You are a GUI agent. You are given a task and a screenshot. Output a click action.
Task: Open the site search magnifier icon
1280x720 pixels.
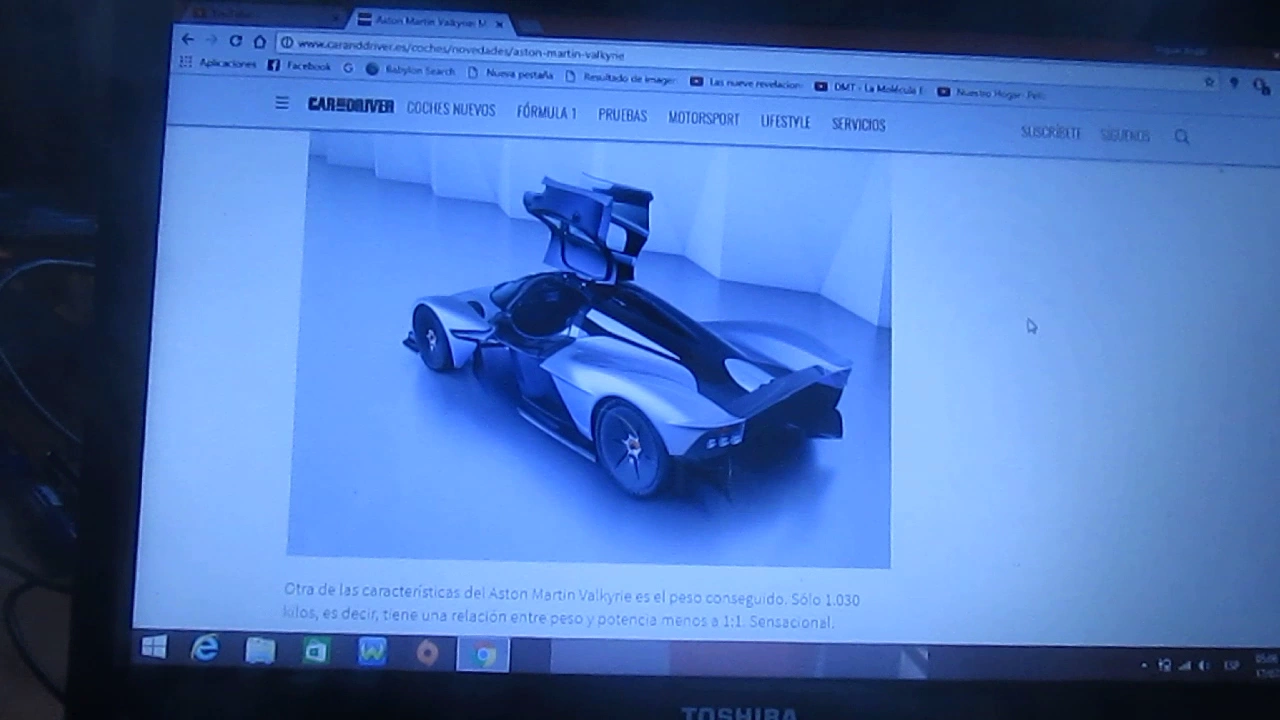tap(1182, 138)
